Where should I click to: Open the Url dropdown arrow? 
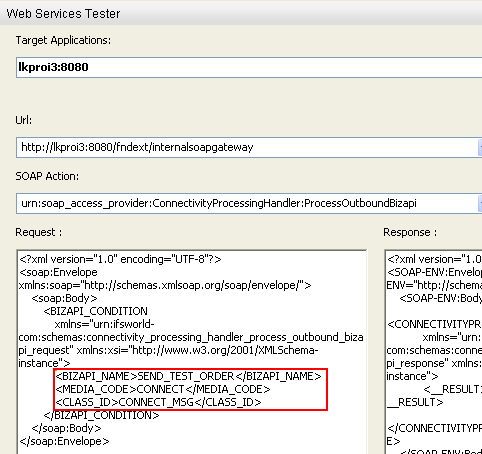[x=480, y=147]
